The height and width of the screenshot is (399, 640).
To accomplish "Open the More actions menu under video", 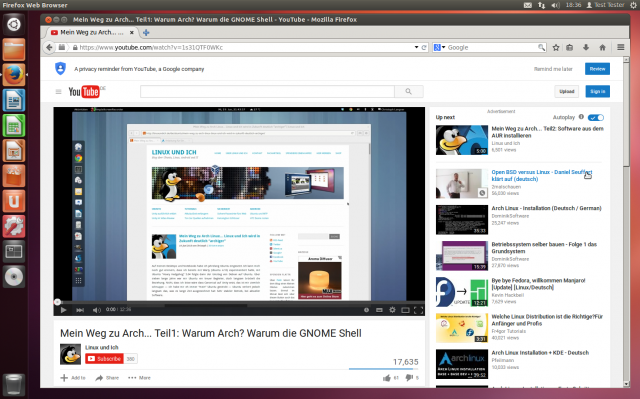I will [x=140, y=378].
